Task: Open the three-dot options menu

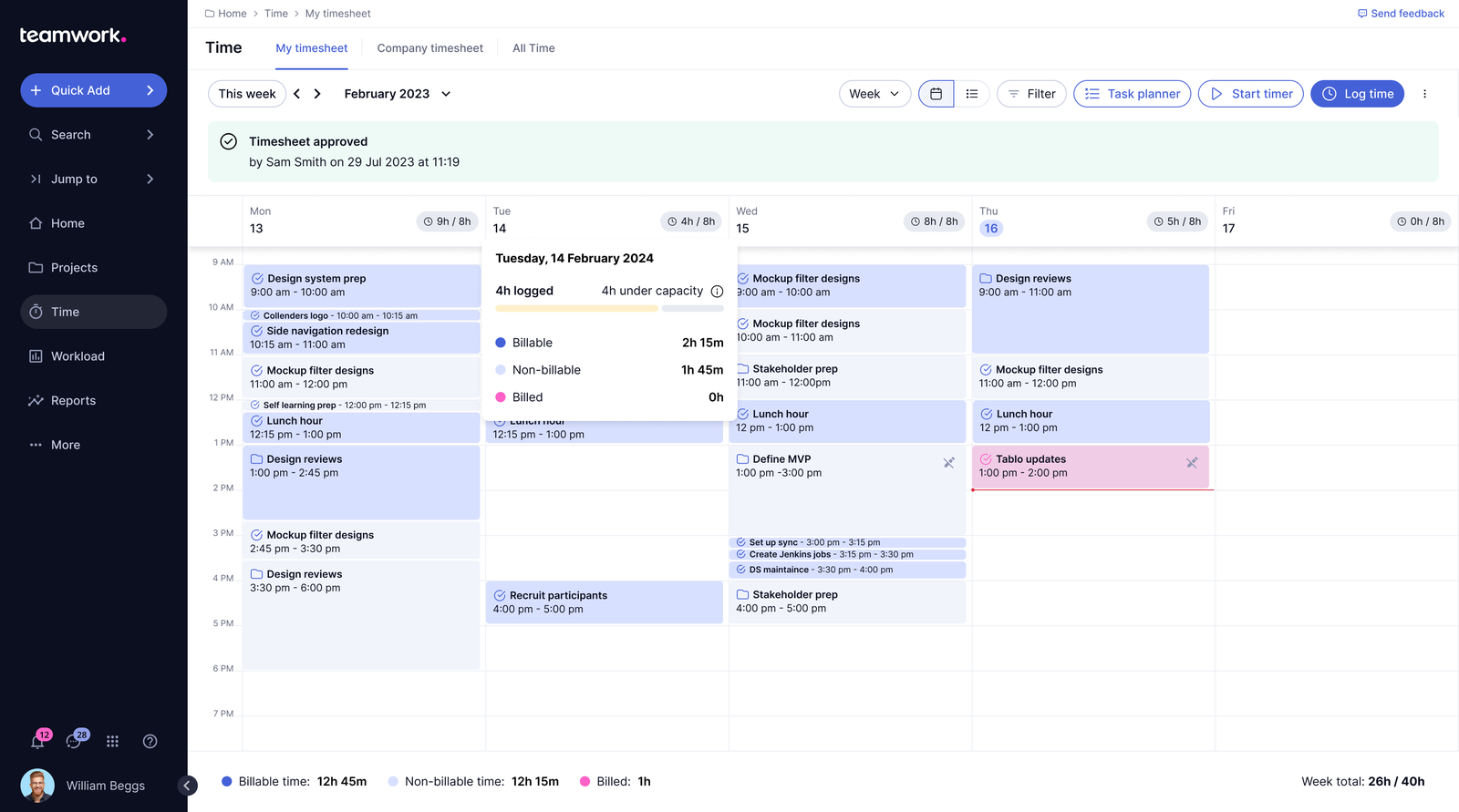Action: point(1424,94)
